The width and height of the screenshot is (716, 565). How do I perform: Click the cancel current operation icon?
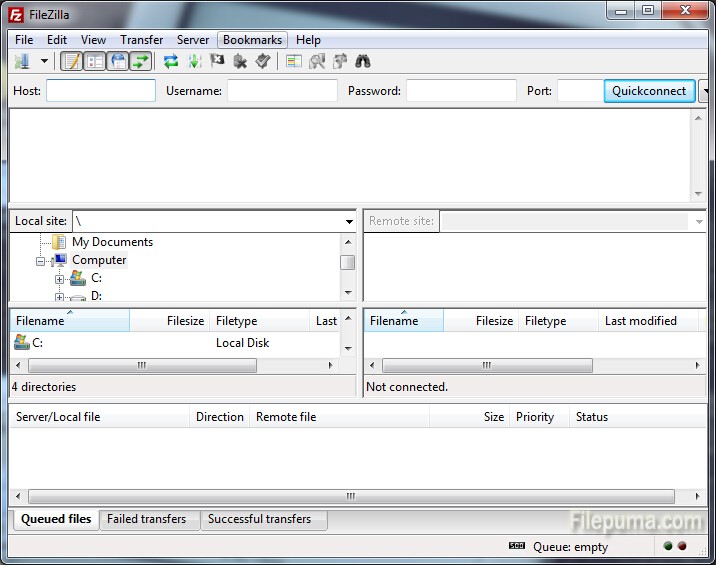pos(217,62)
